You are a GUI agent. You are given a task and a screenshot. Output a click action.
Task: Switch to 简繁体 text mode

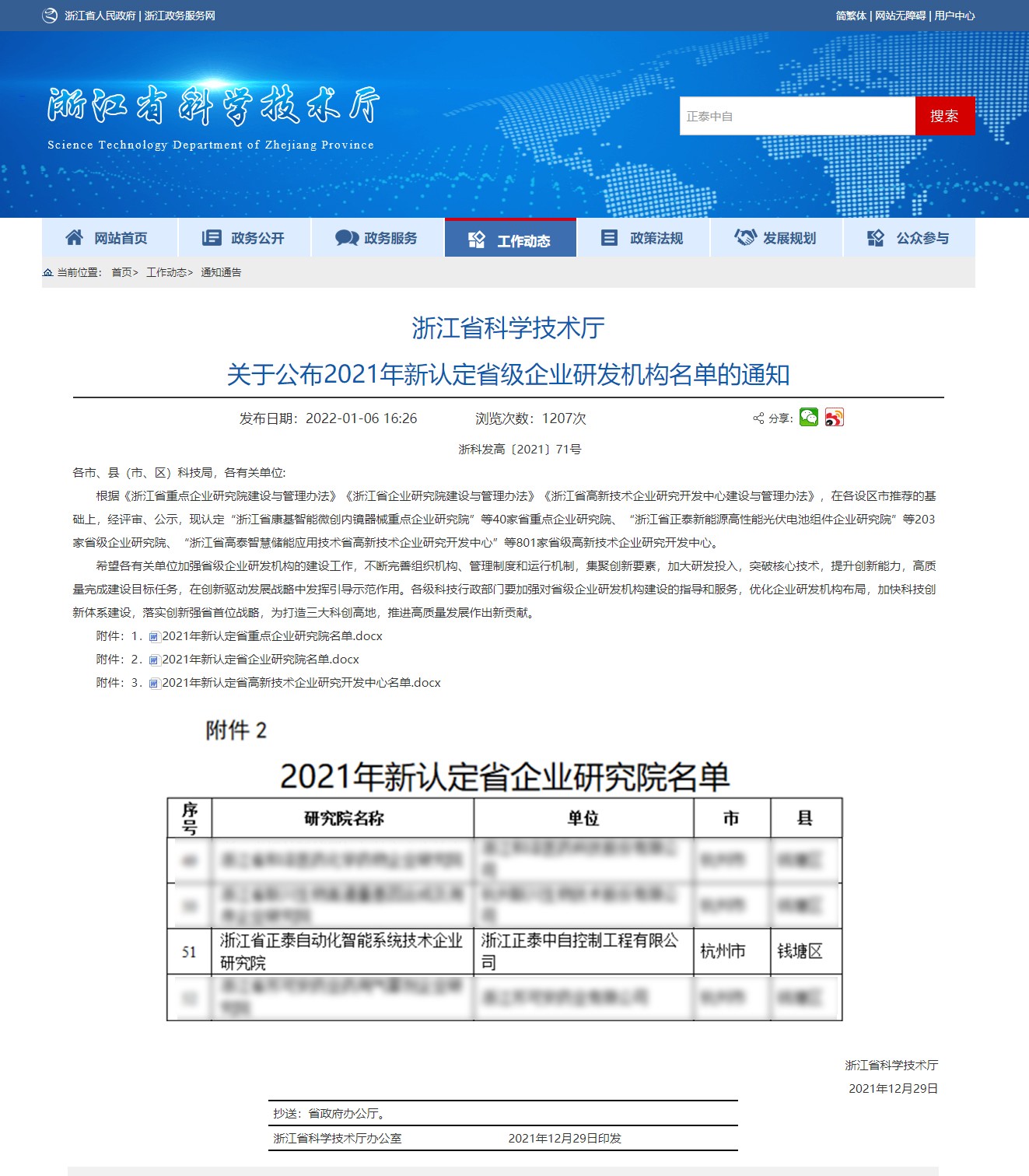tap(851, 16)
